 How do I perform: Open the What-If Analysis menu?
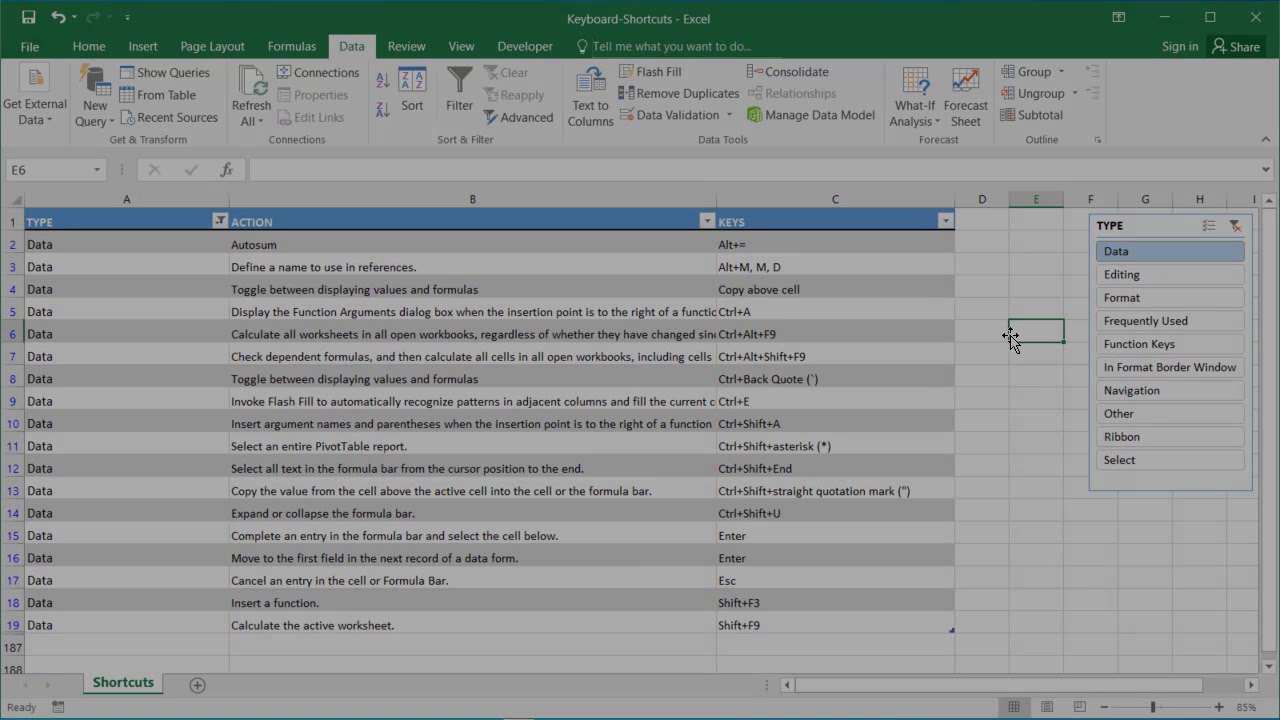[915, 98]
